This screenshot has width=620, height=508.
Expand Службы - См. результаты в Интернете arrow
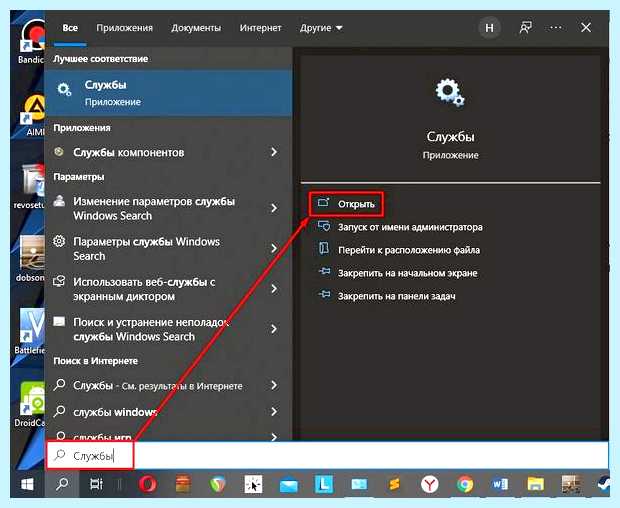[x=274, y=385]
